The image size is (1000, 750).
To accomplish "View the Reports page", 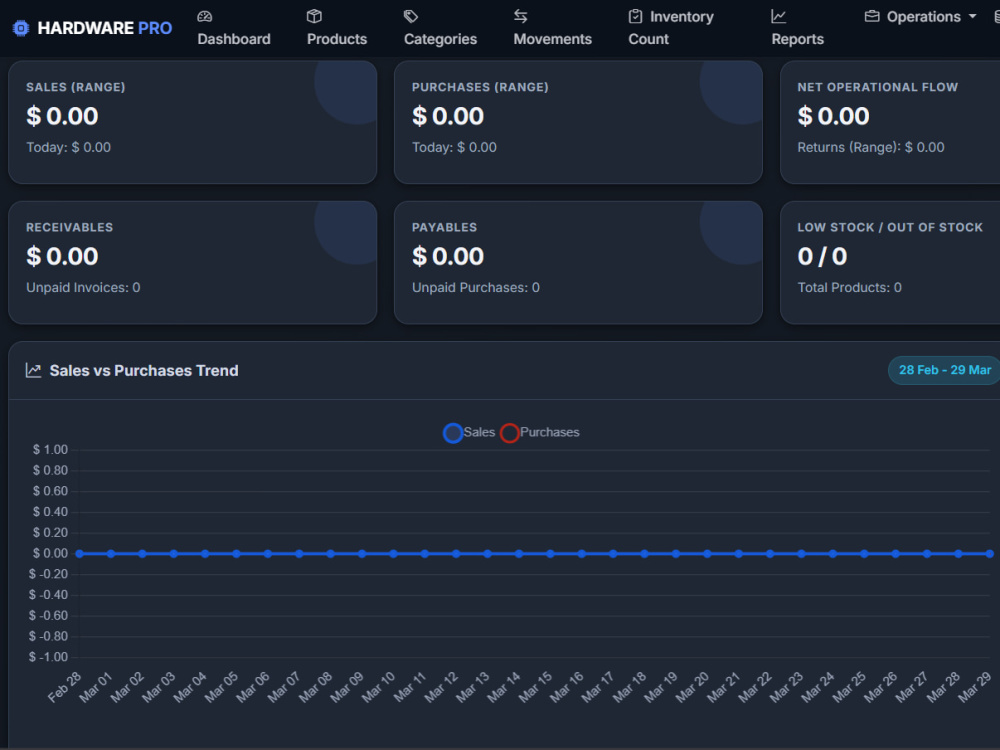I will 797,28.
